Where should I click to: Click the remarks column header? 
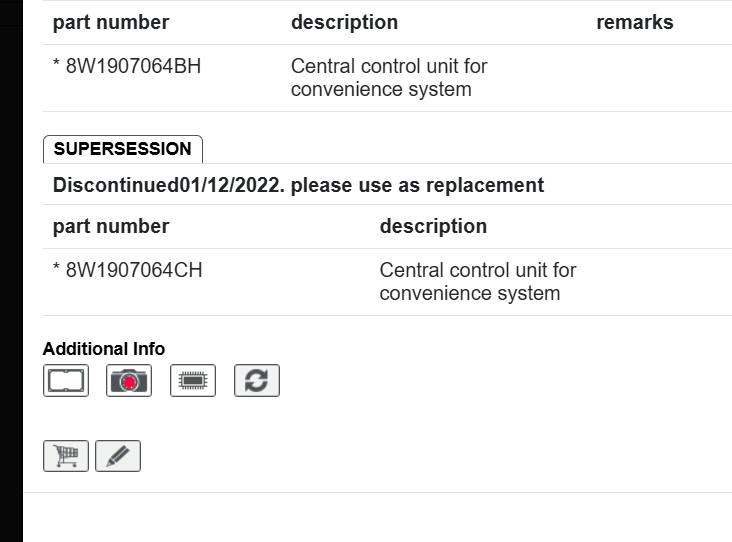point(634,22)
